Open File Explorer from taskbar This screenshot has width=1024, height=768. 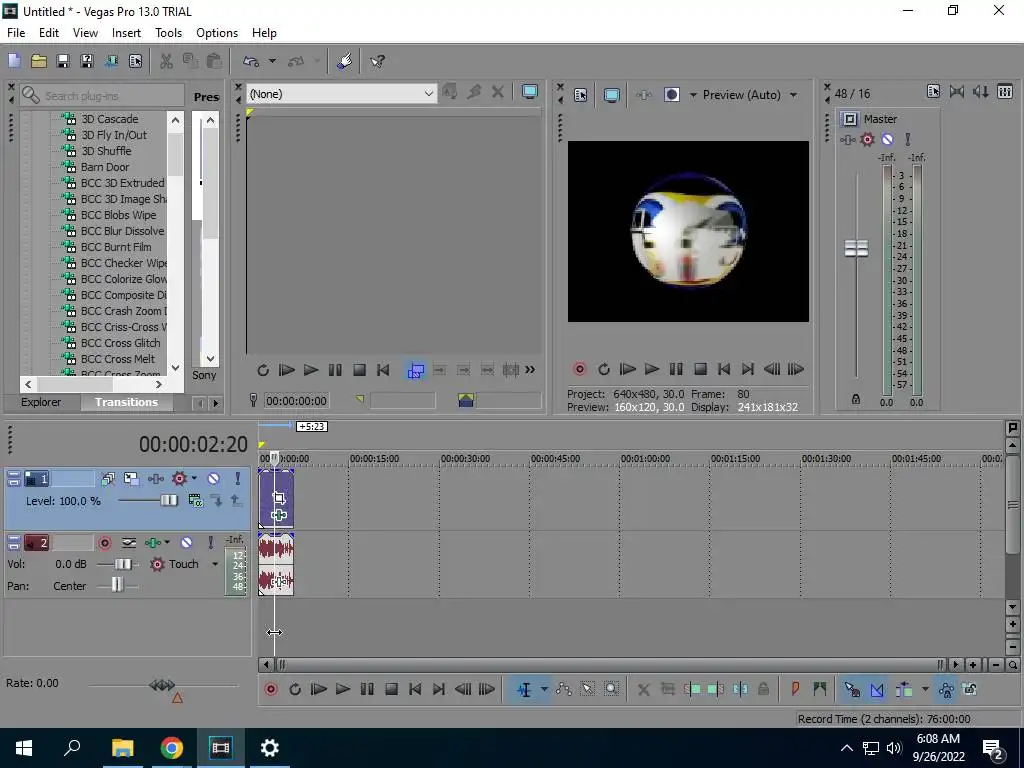pos(123,748)
